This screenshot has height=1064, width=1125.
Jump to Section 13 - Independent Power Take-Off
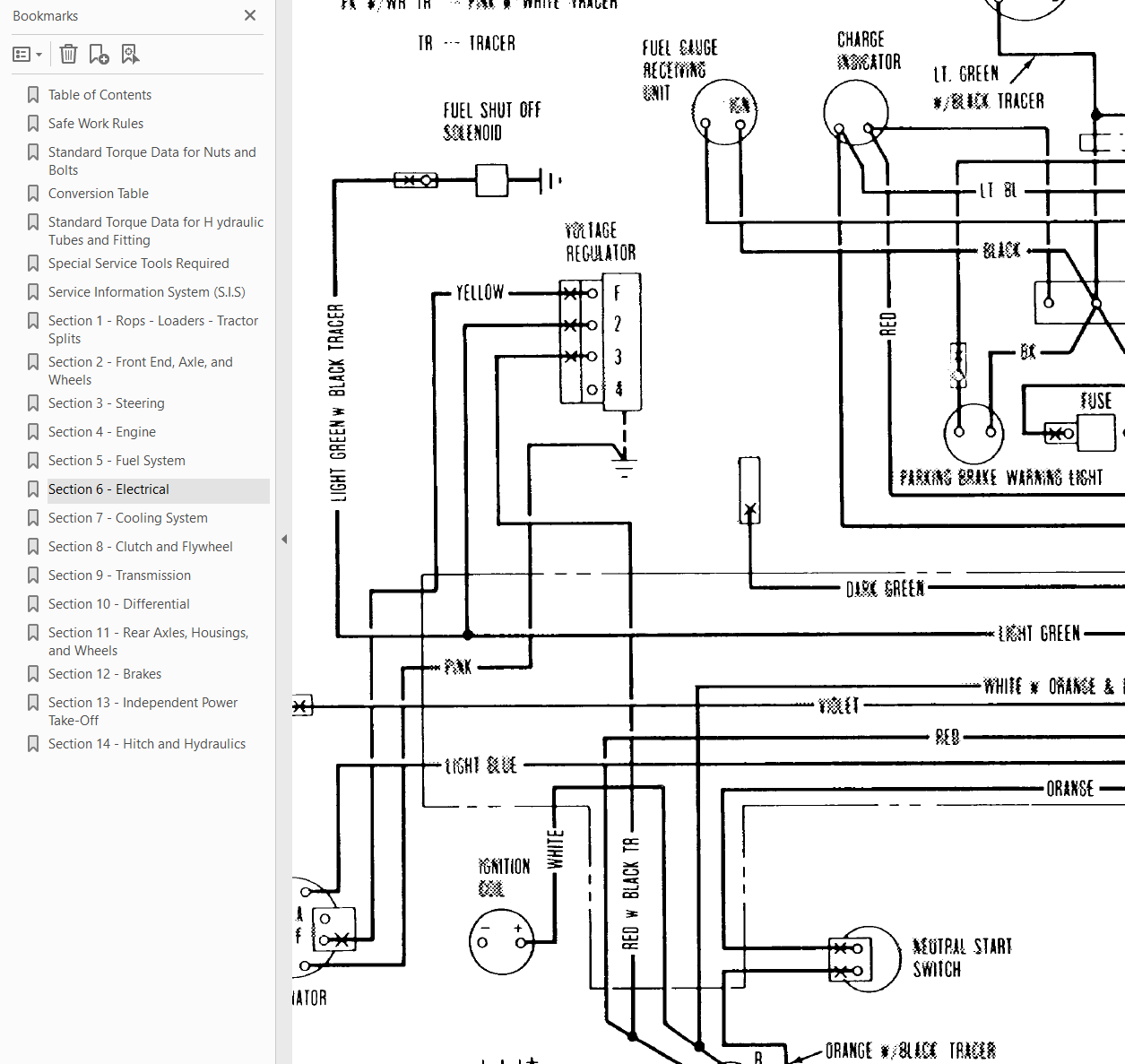tap(143, 712)
